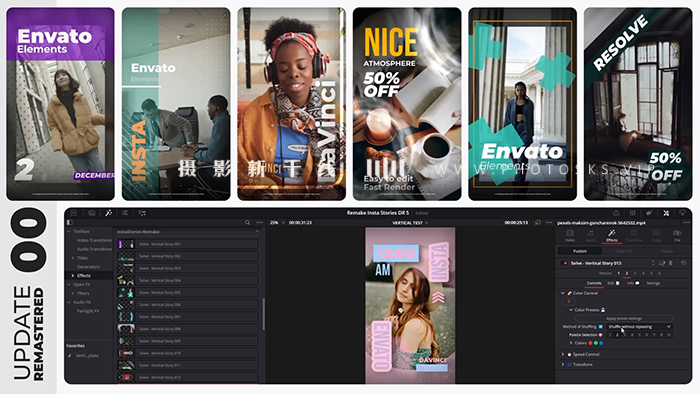Click Apply preset settings button
Viewport: 700px width, 394px height.
(624, 319)
